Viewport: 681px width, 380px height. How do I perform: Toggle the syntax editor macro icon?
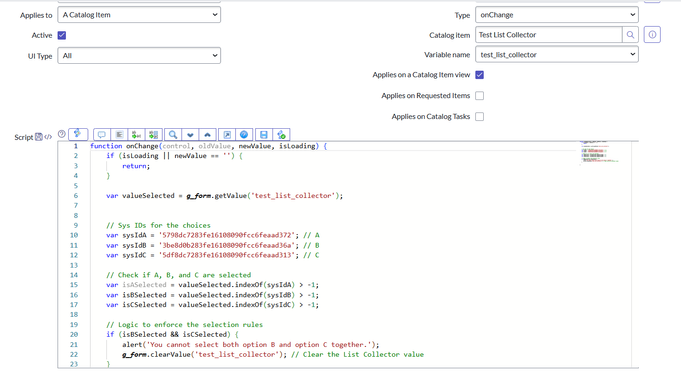point(78,134)
